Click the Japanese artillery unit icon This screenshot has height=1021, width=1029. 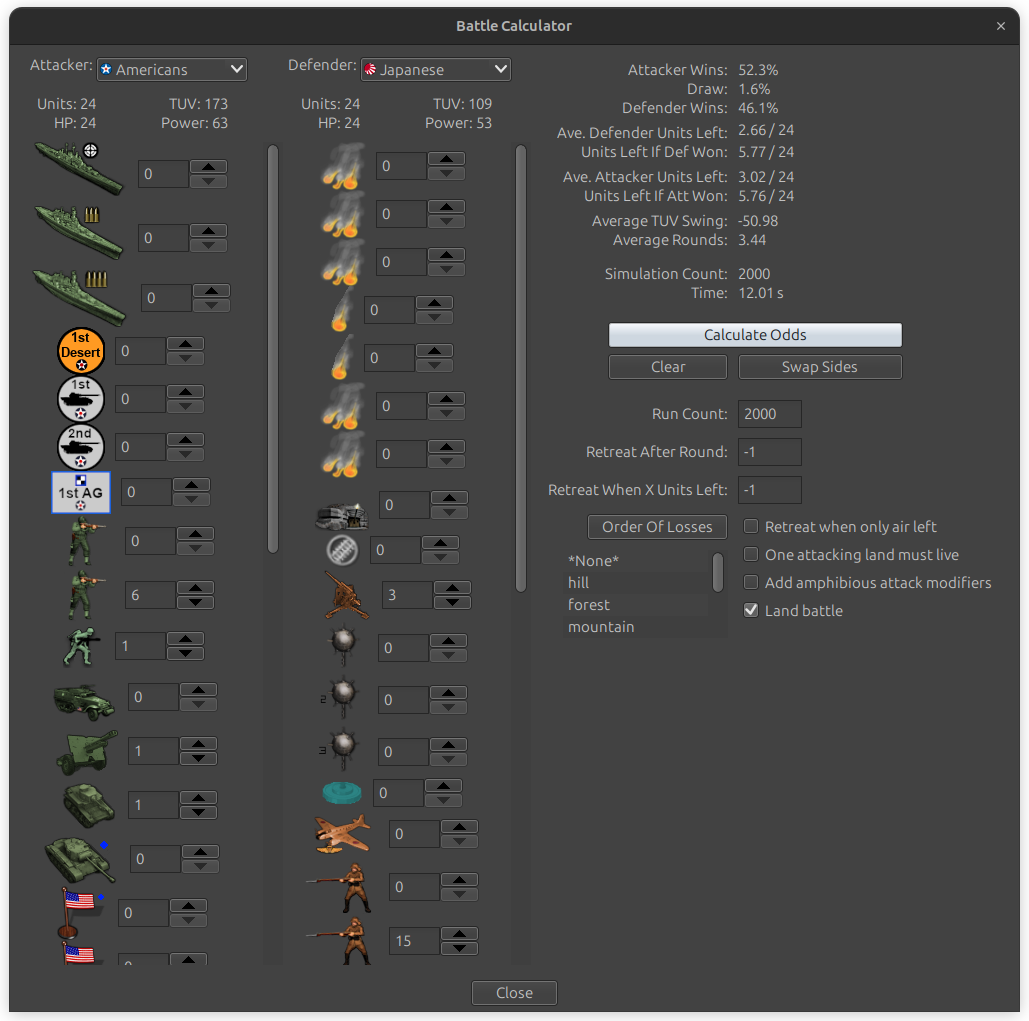pos(343,594)
